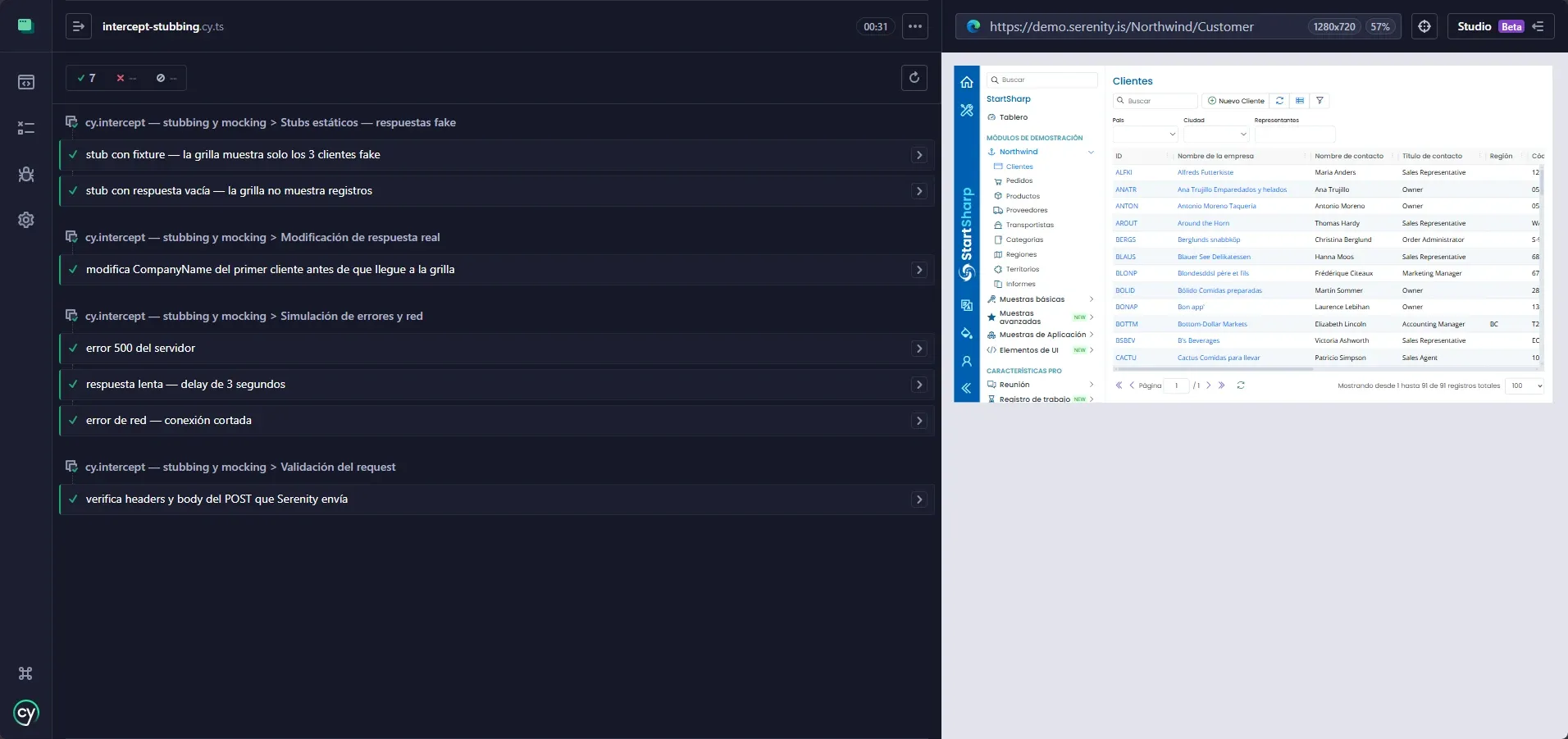1568x739 pixels.
Task: Go to last page of the grid
Action: point(1222,385)
